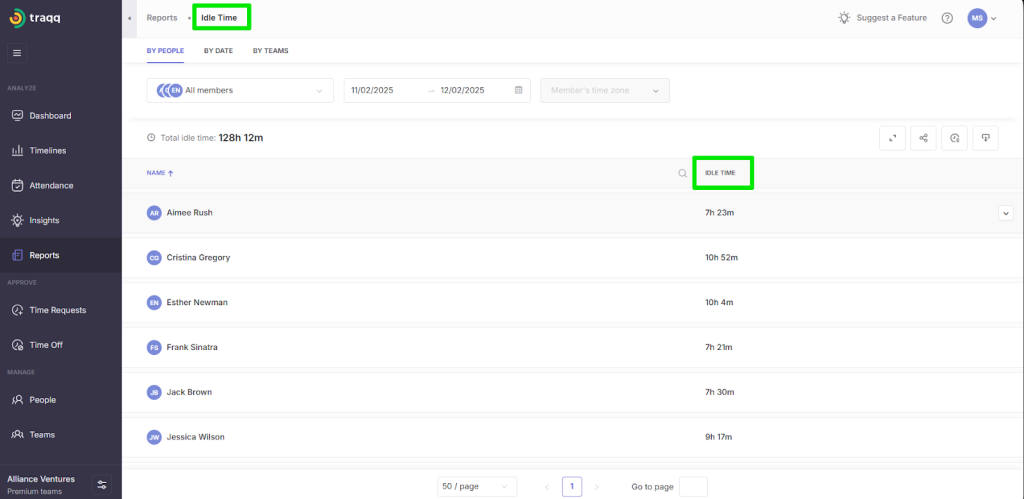Image resolution: width=1024 pixels, height=499 pixels.
Task: Open the 50 / page size dropdown
Action: click(x=477, y=486)
